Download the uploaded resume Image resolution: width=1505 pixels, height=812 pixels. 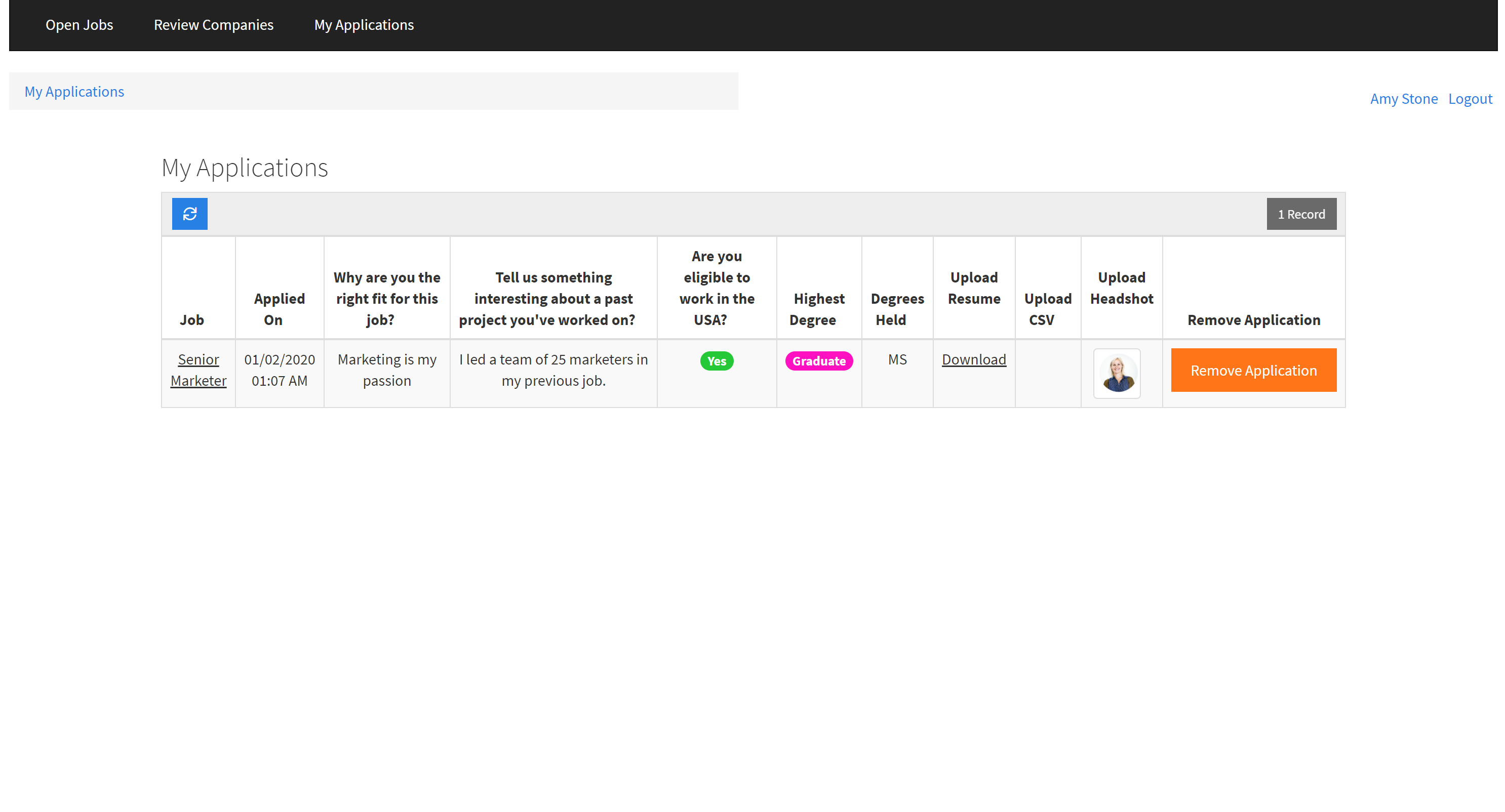974,359
